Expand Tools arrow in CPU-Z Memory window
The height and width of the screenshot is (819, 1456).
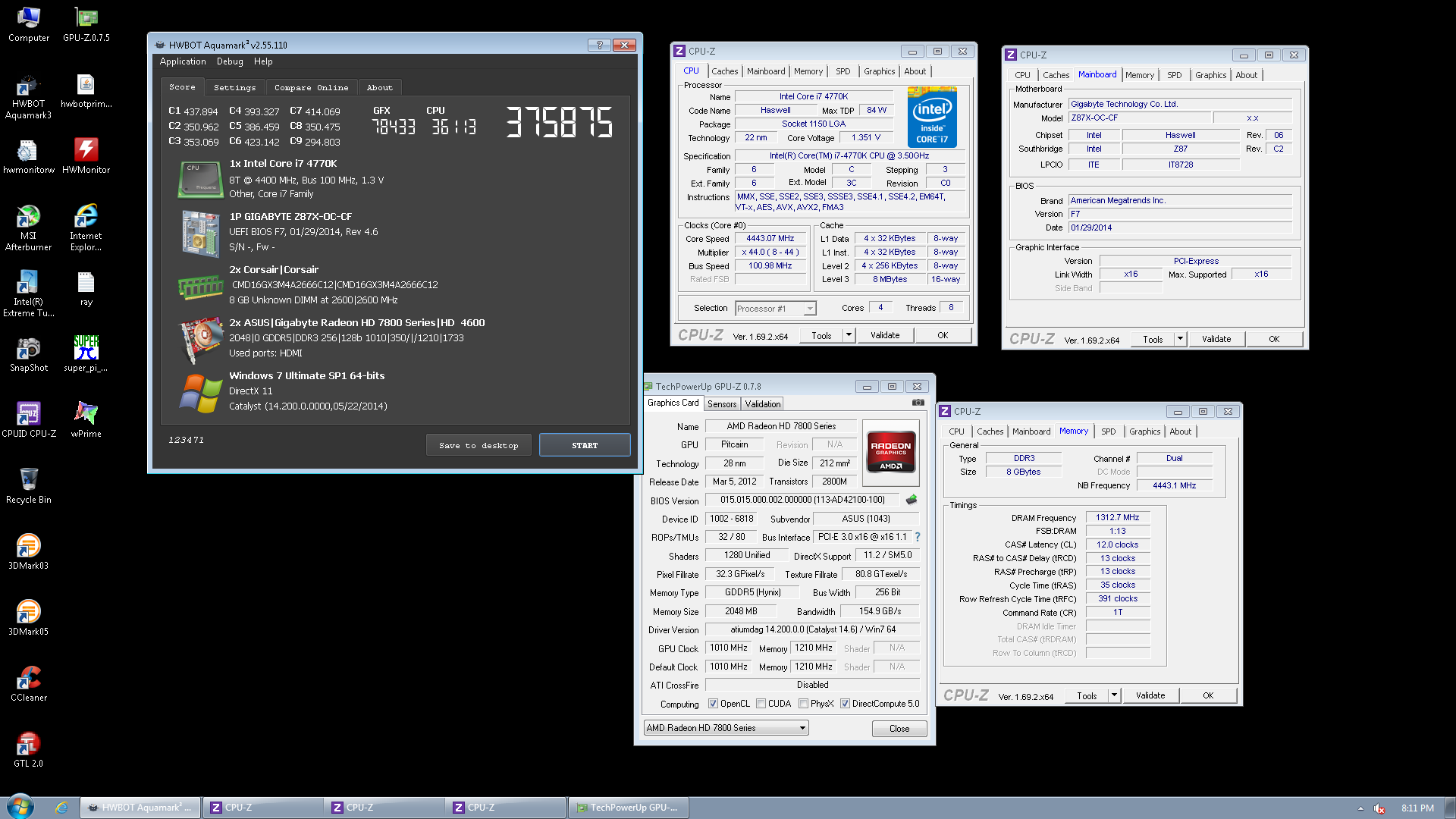tap(1114, 695)
